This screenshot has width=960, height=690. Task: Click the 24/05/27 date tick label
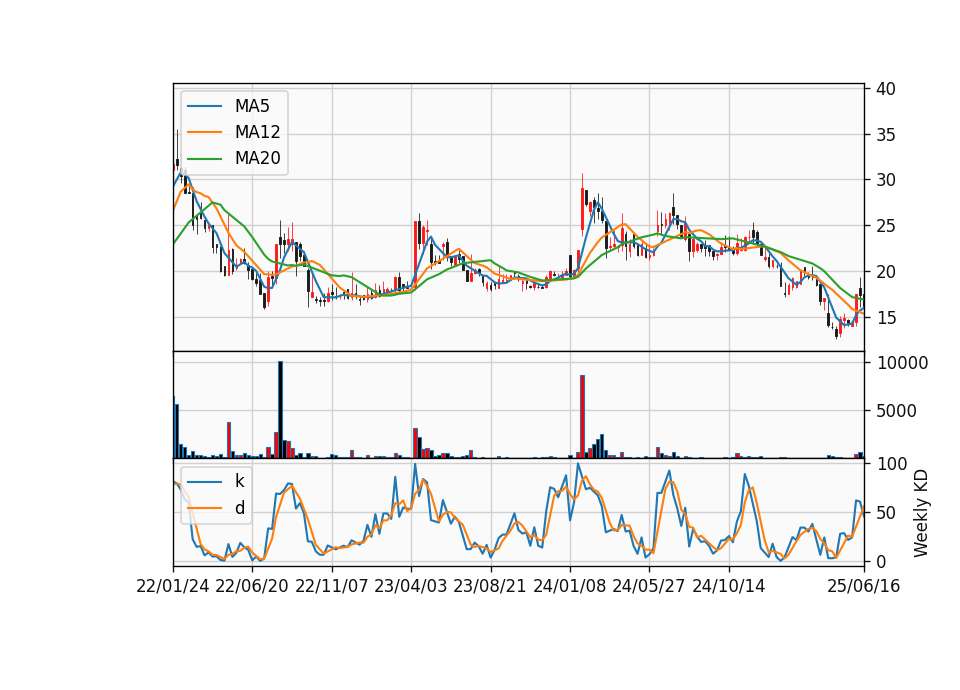(x=648, y=586)
